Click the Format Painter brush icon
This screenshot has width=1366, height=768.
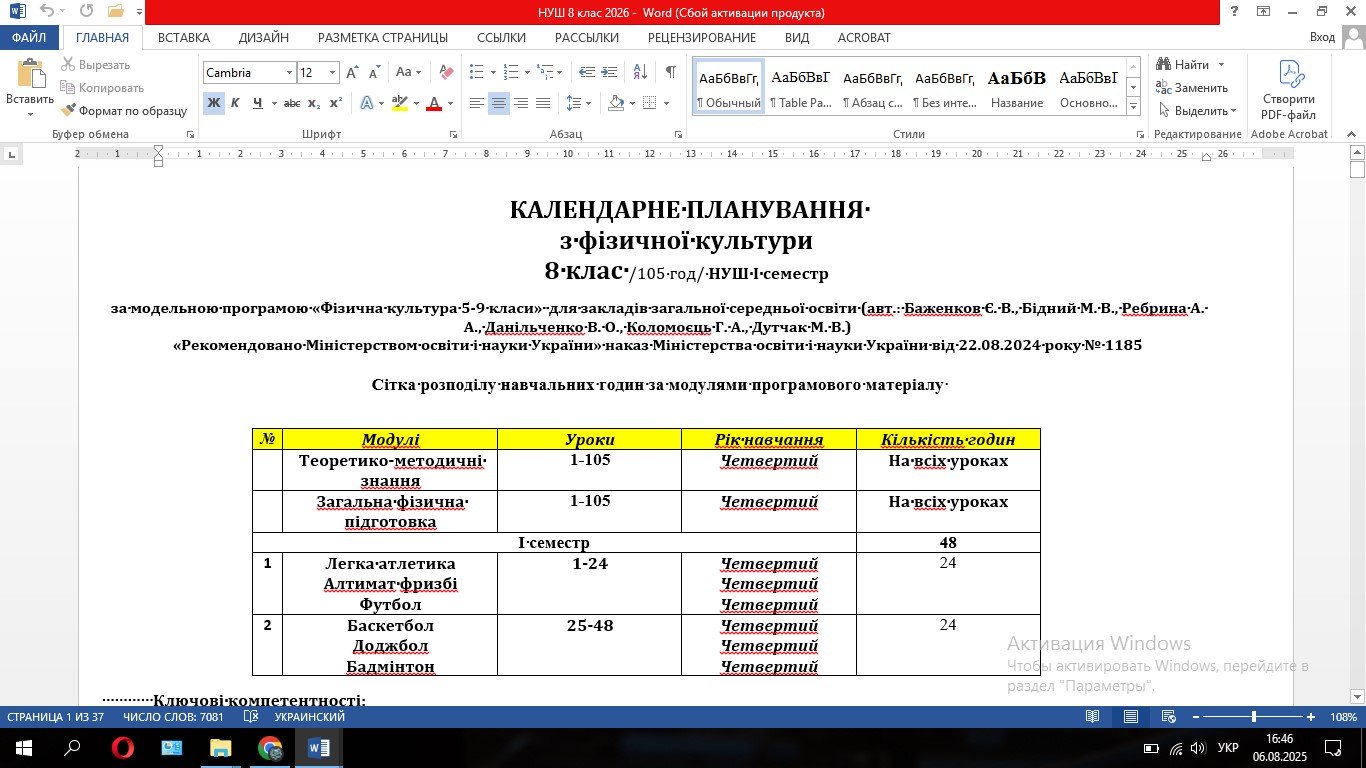point(68,111)
